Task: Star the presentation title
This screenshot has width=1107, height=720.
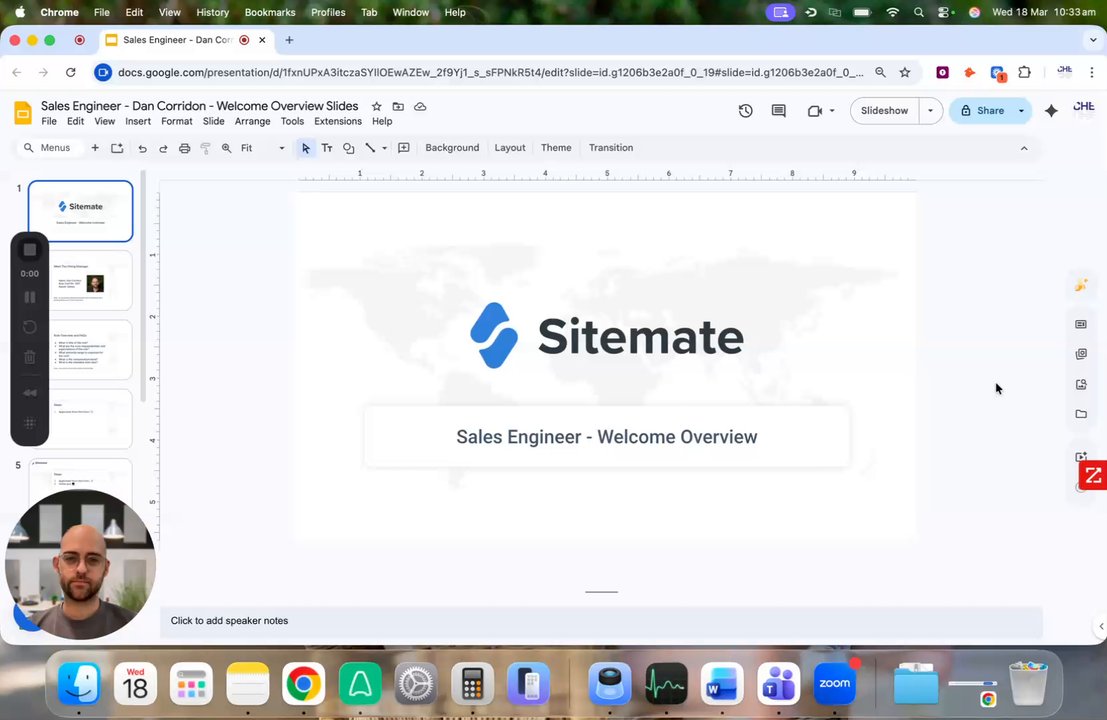Action: coord(376,107)
